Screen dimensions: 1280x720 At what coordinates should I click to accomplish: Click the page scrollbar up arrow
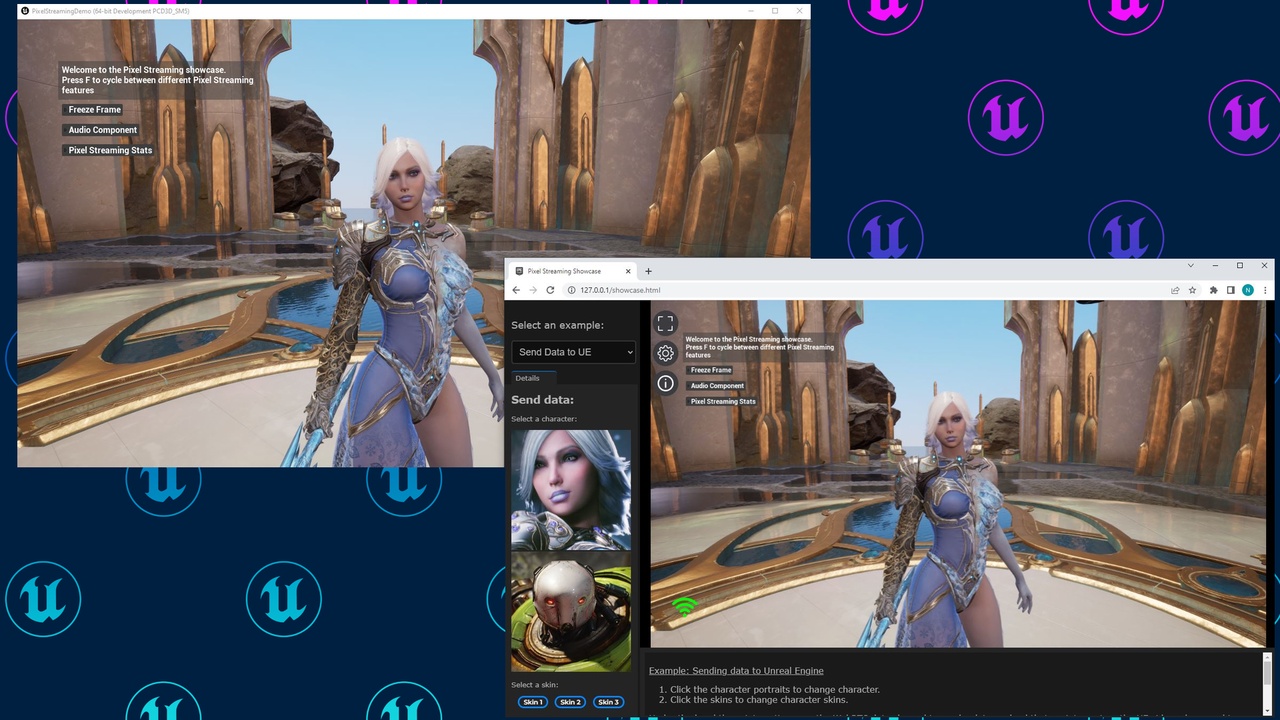point(1268,657)
